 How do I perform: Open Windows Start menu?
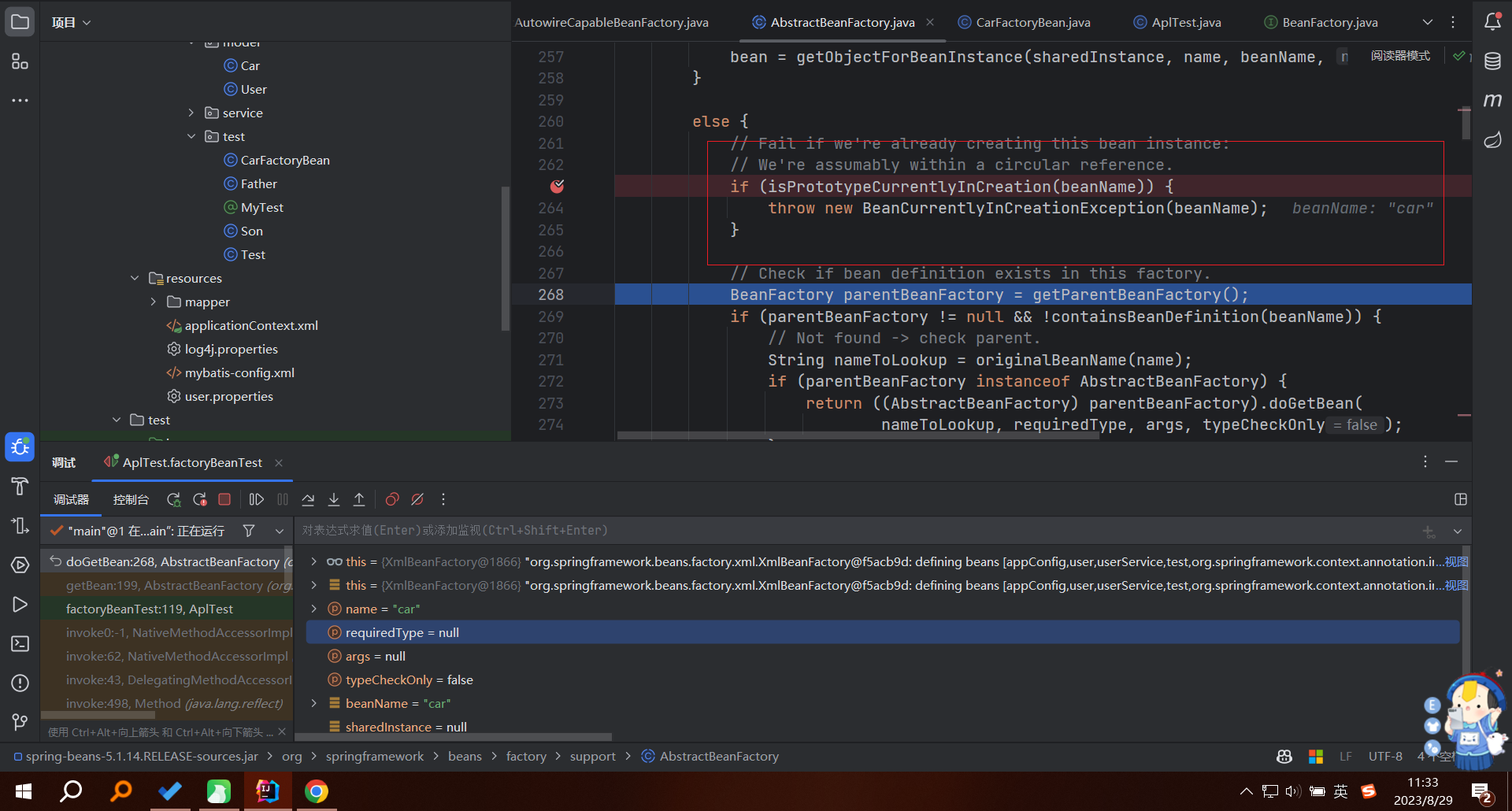coord(24,791)
